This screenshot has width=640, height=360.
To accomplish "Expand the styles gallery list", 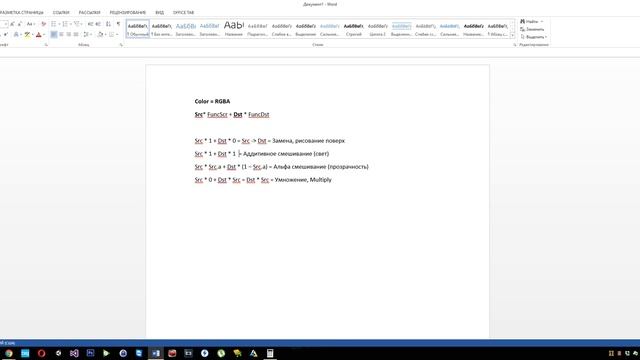I will coord(513,36).
